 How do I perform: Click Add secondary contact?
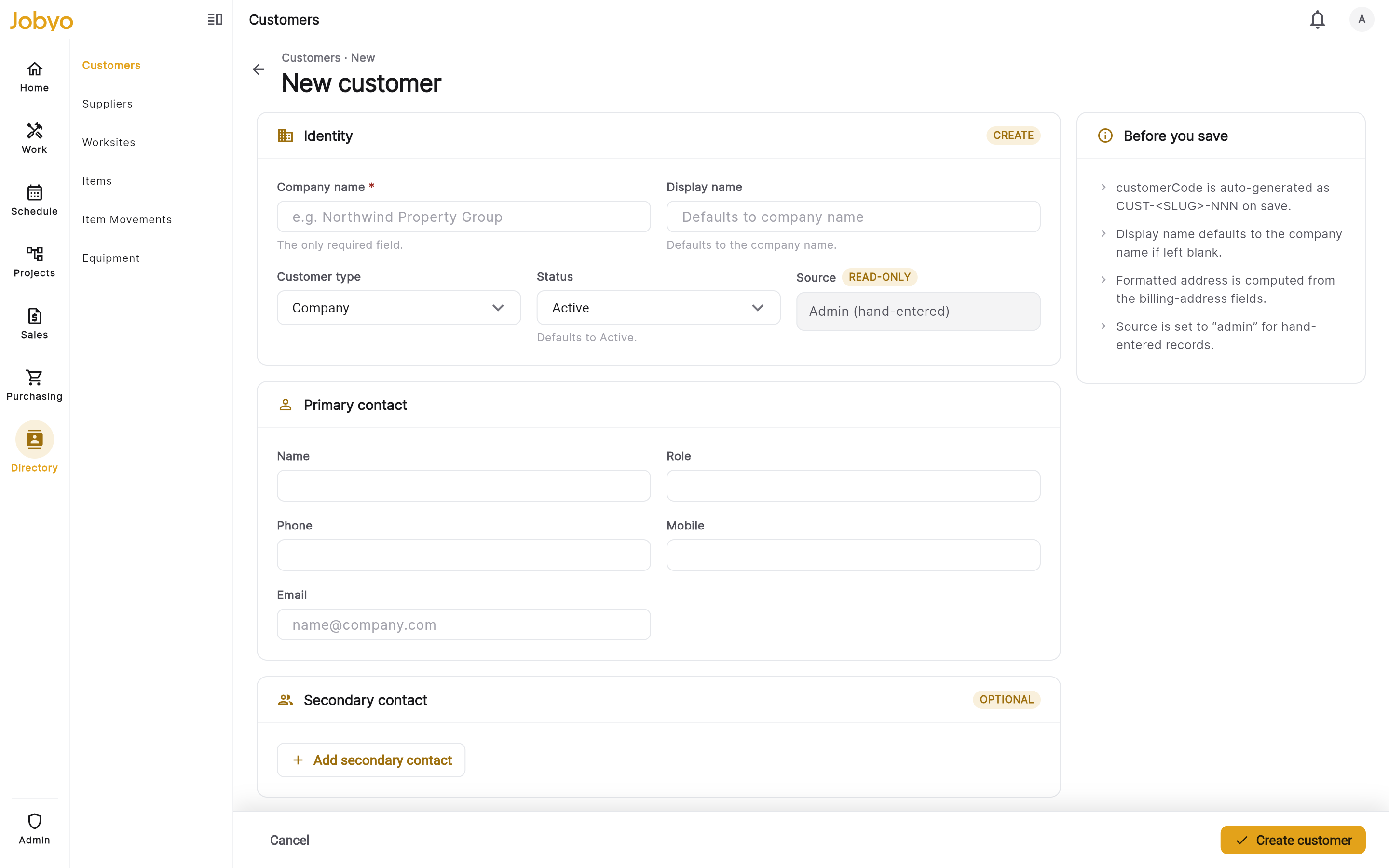371,760
